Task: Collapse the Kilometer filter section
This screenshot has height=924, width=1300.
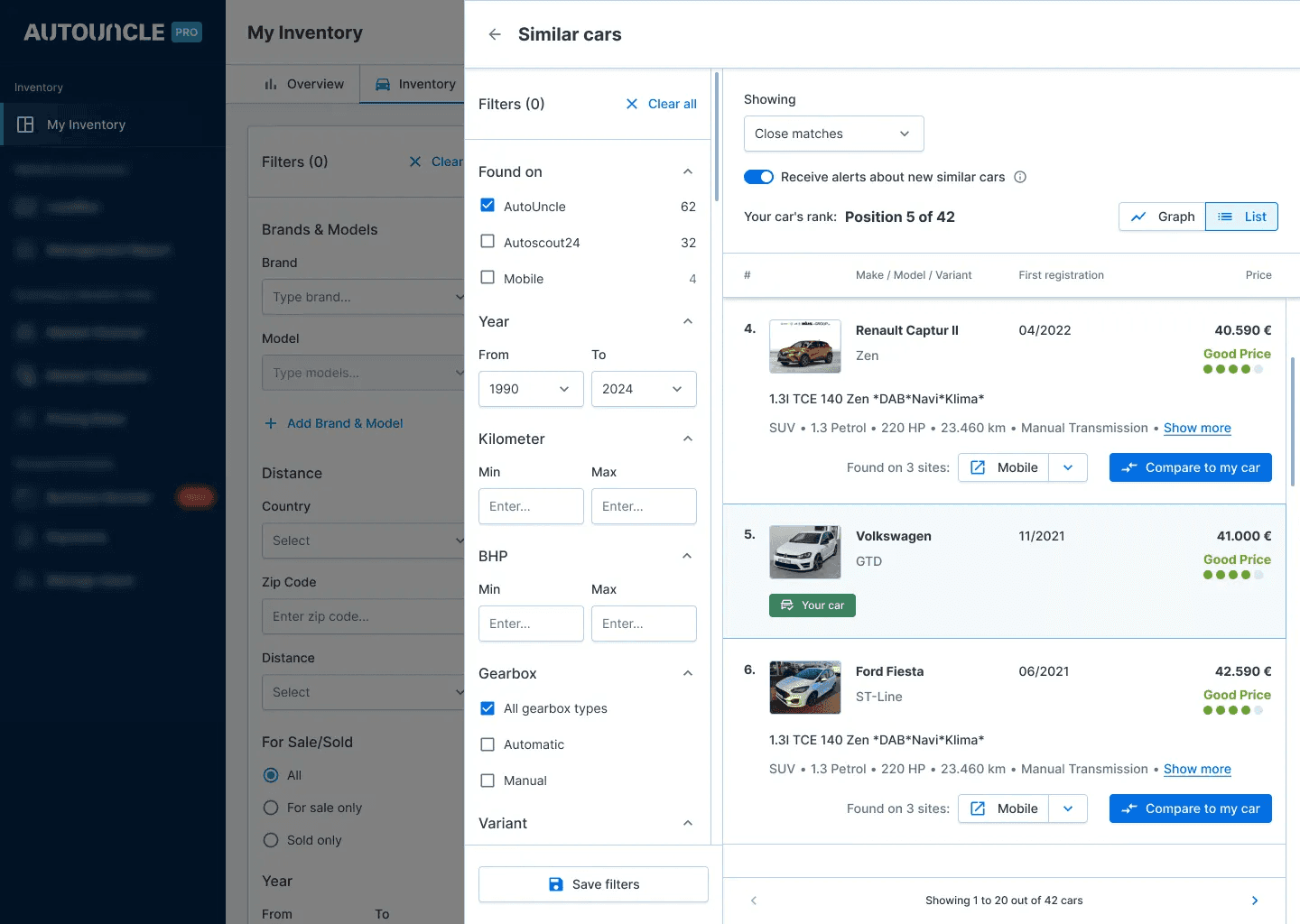Action: pyautogui.click(x=688, y=439)
